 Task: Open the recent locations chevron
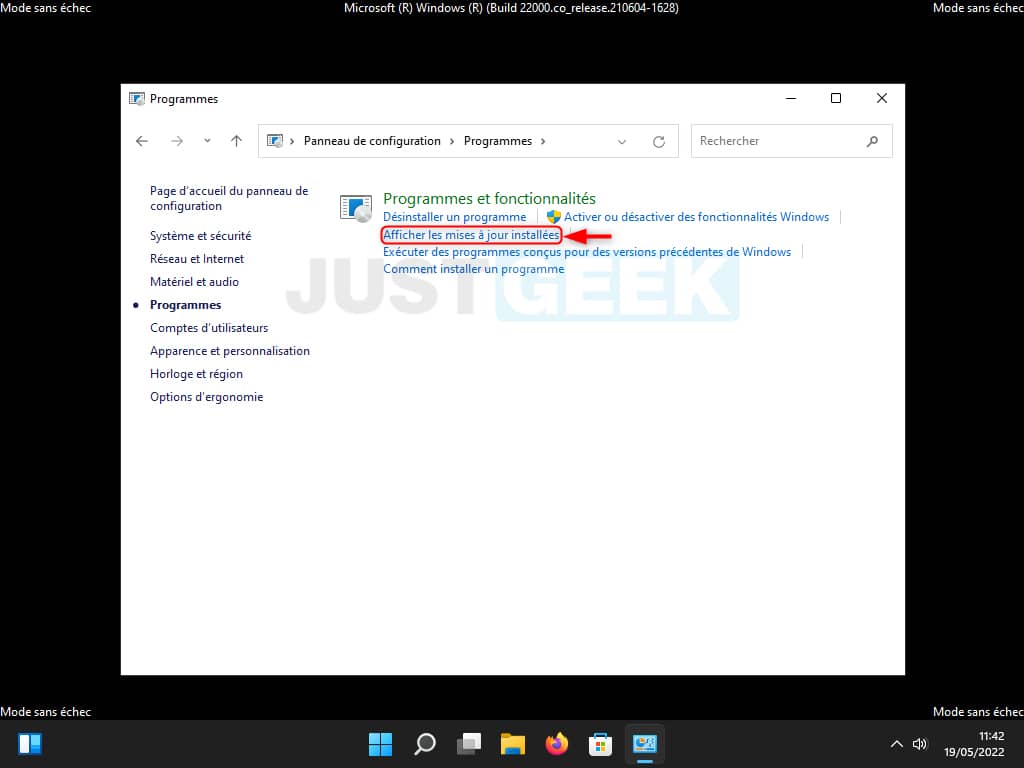click(x=207, y=141)
